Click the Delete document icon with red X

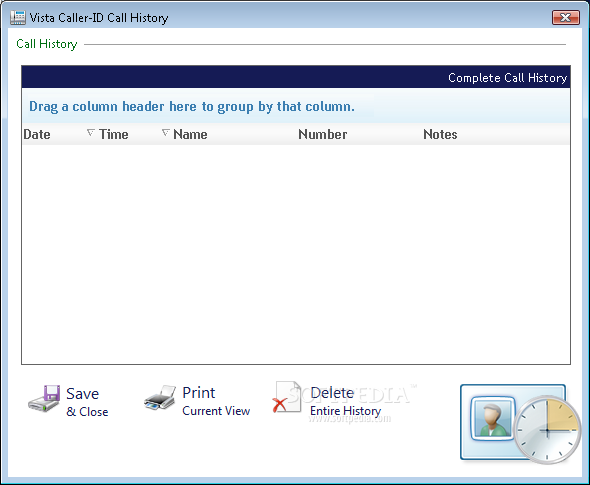287,397
